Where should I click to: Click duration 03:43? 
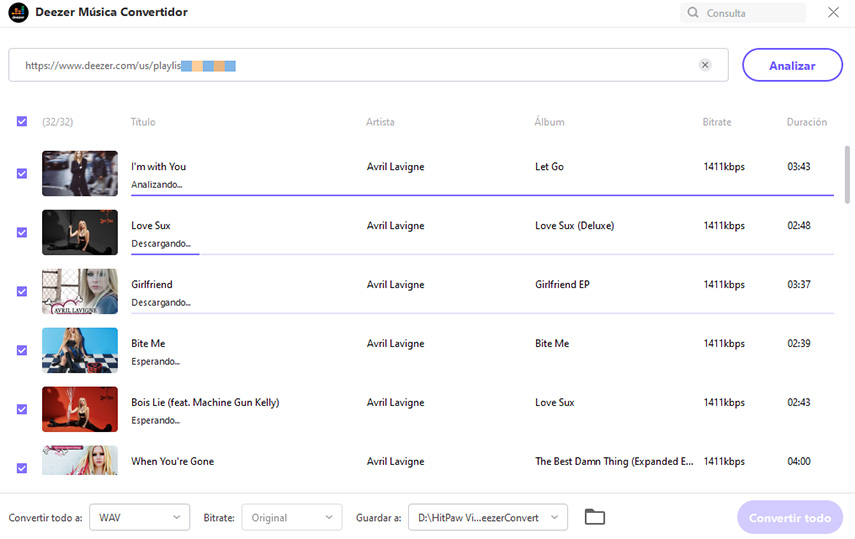799,166
